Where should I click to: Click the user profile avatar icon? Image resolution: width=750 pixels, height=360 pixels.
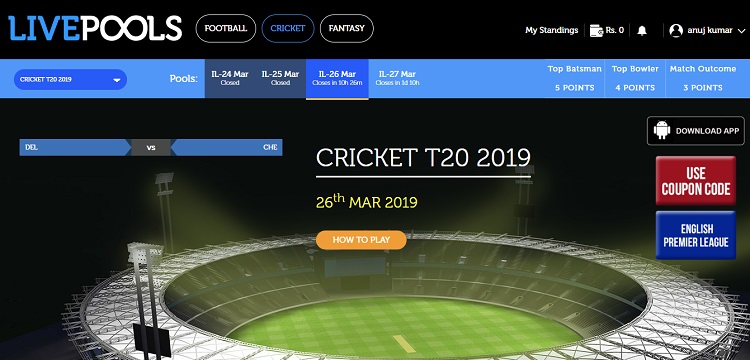[x=676, y=31]
